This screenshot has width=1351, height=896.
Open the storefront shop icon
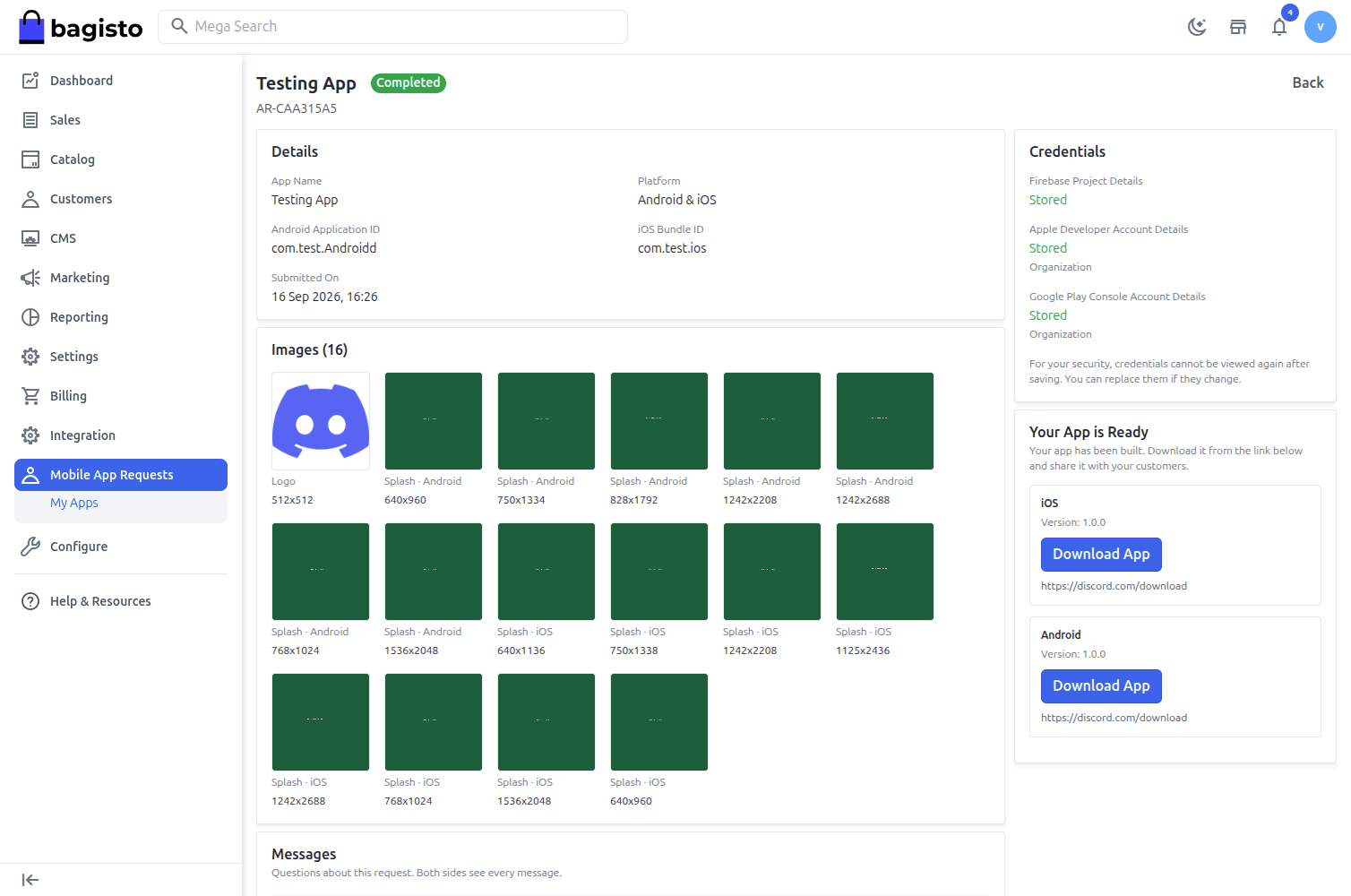1238,27
